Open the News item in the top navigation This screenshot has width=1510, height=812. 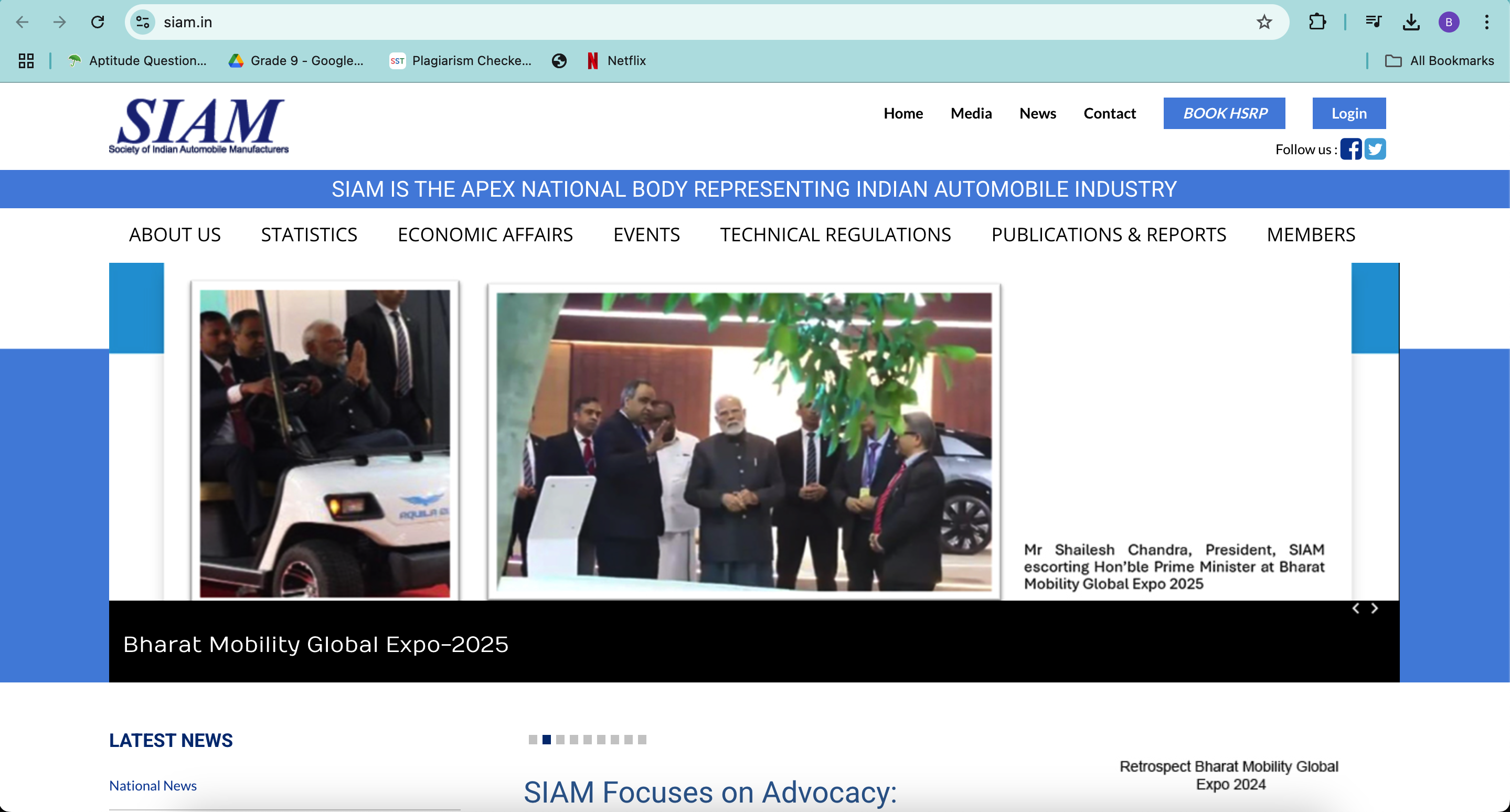pos(1038,113)
